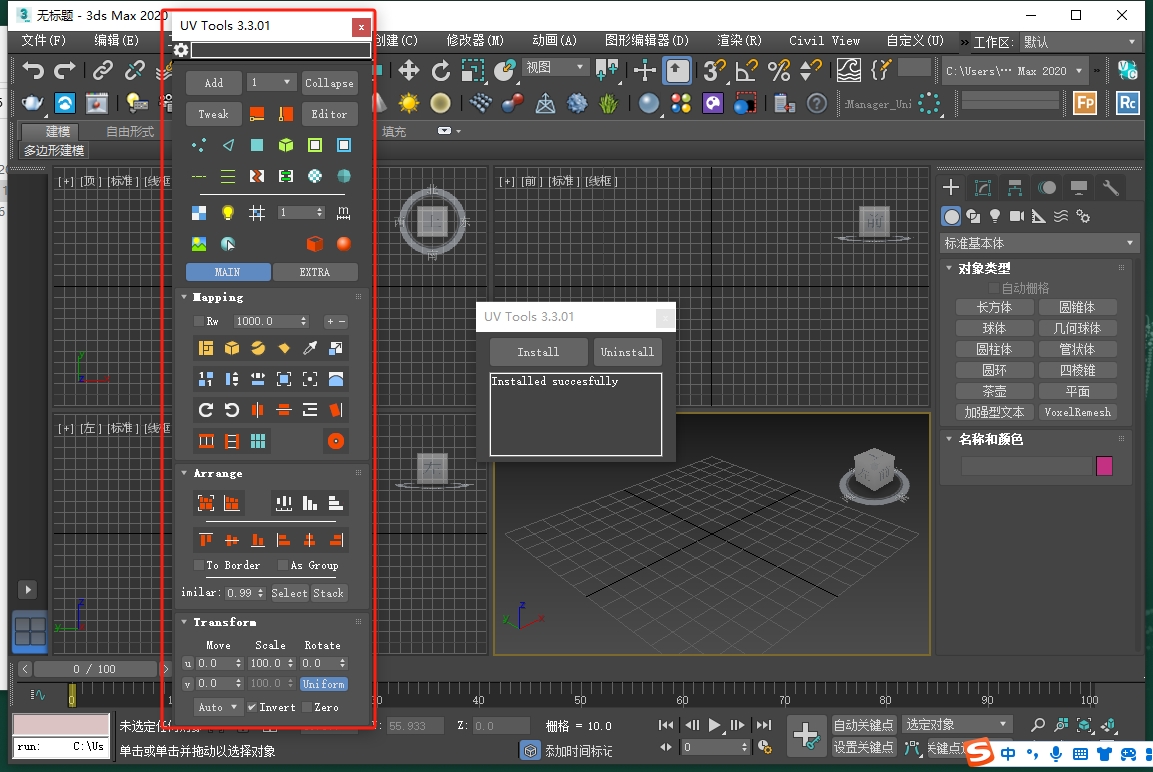Open the Auto dropdown in Transform
The height and width of the screenshot is (772, 1153).
[x=218, y=707]
